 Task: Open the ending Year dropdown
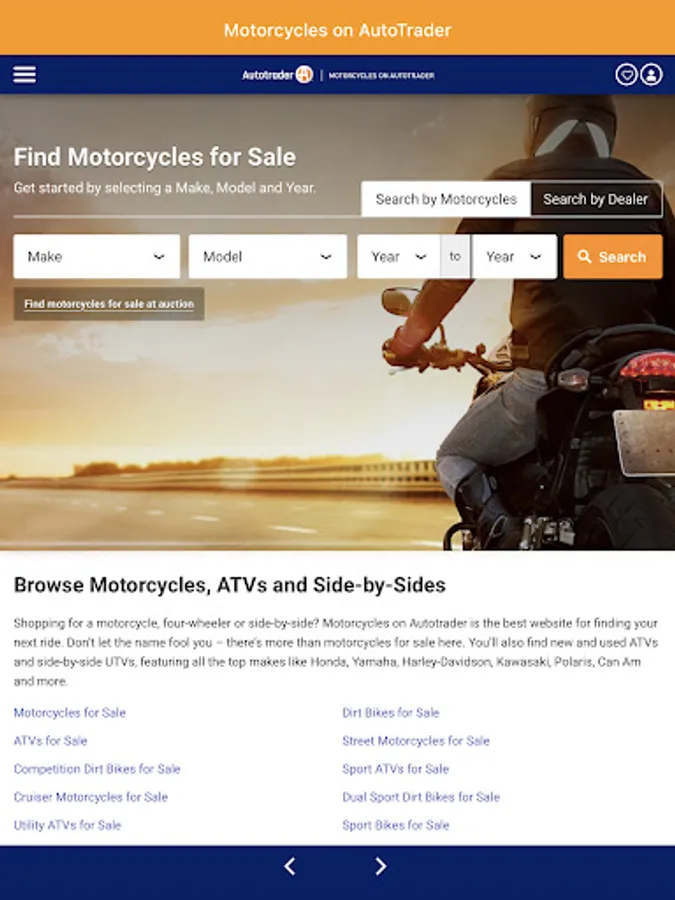pyautogui.click(x=514, y=257)
